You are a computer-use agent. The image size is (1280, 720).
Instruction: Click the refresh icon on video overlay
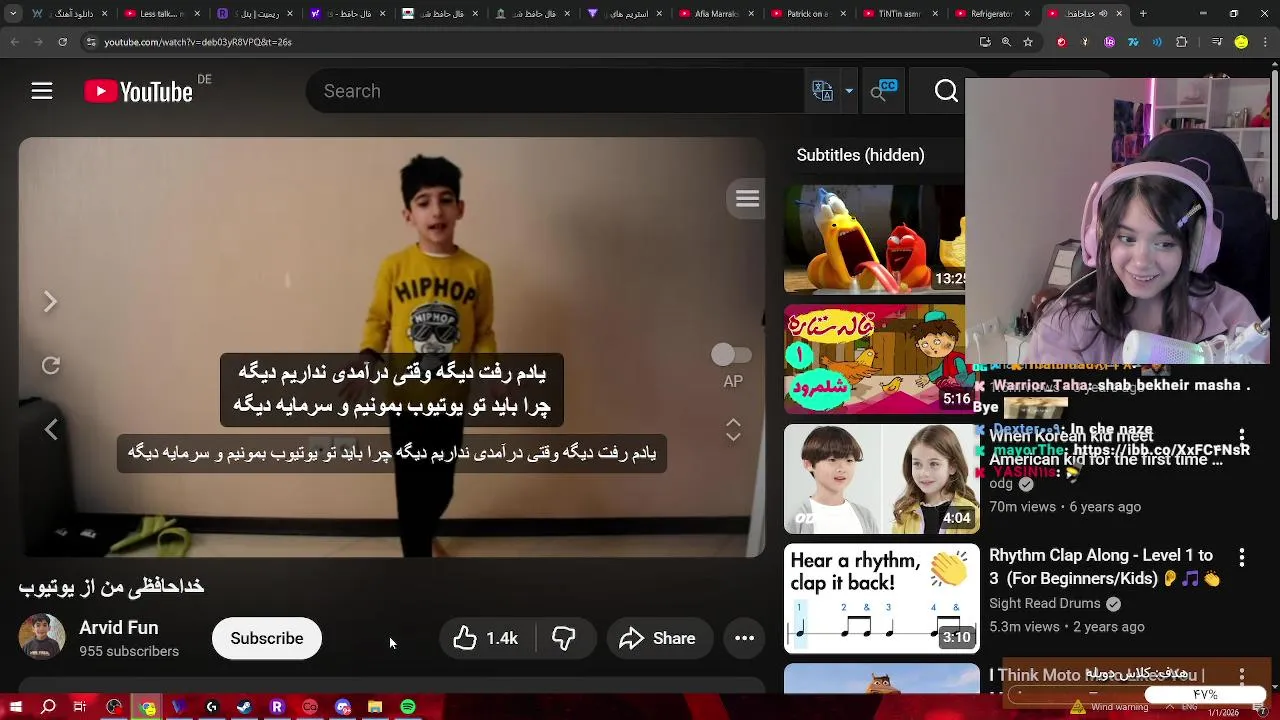[x=50, y=366]
